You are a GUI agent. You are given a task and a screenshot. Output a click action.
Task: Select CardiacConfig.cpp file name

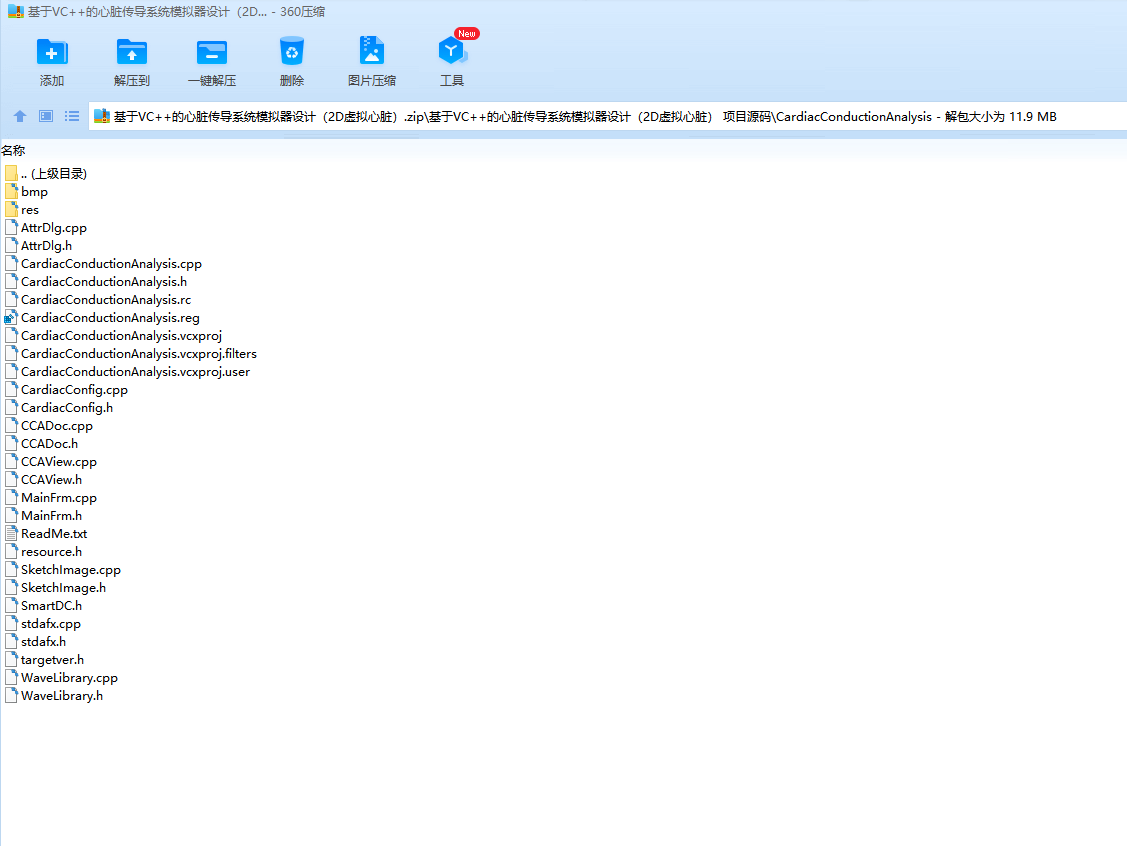pos(74,390)
